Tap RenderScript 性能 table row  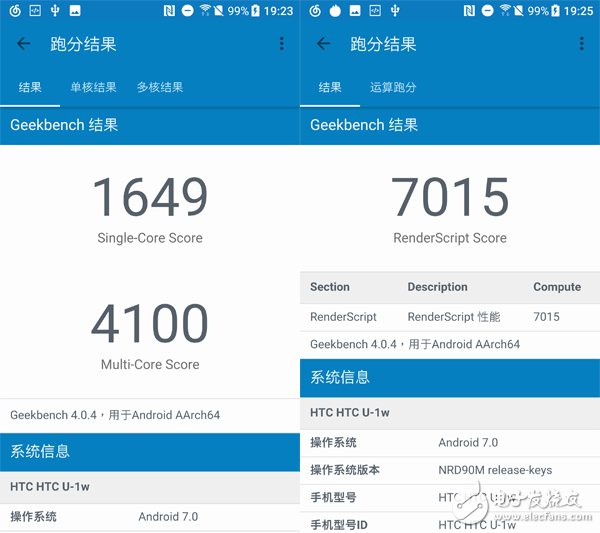pos(450,317)
